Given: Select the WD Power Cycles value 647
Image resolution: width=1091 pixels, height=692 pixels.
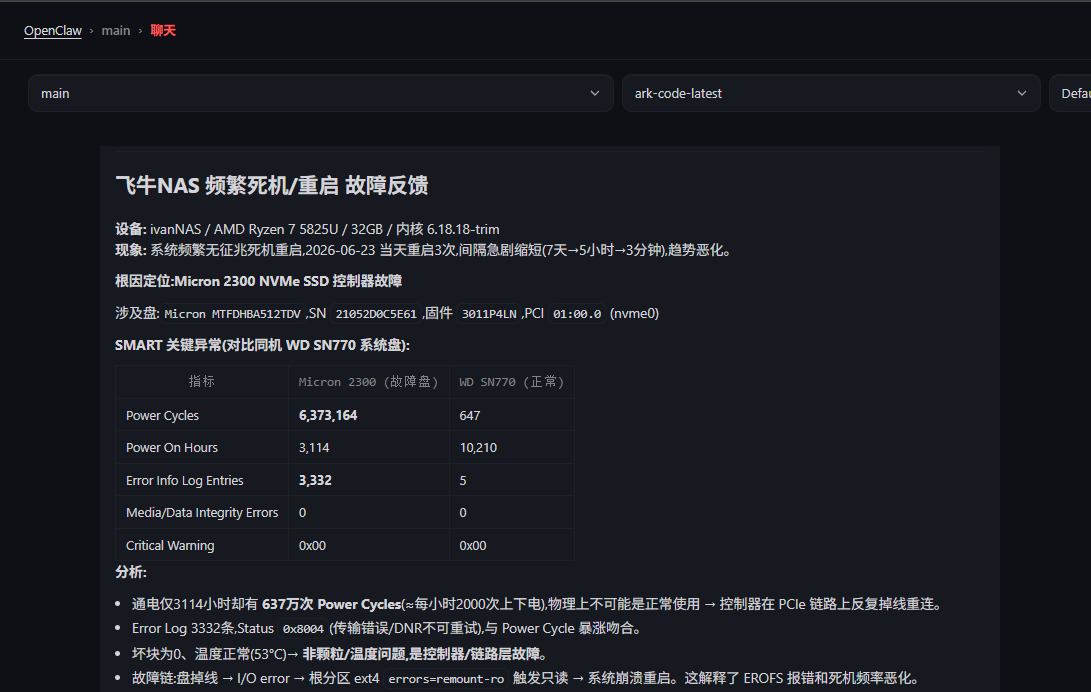Looking at the screenshot, I should coord(470,415).
